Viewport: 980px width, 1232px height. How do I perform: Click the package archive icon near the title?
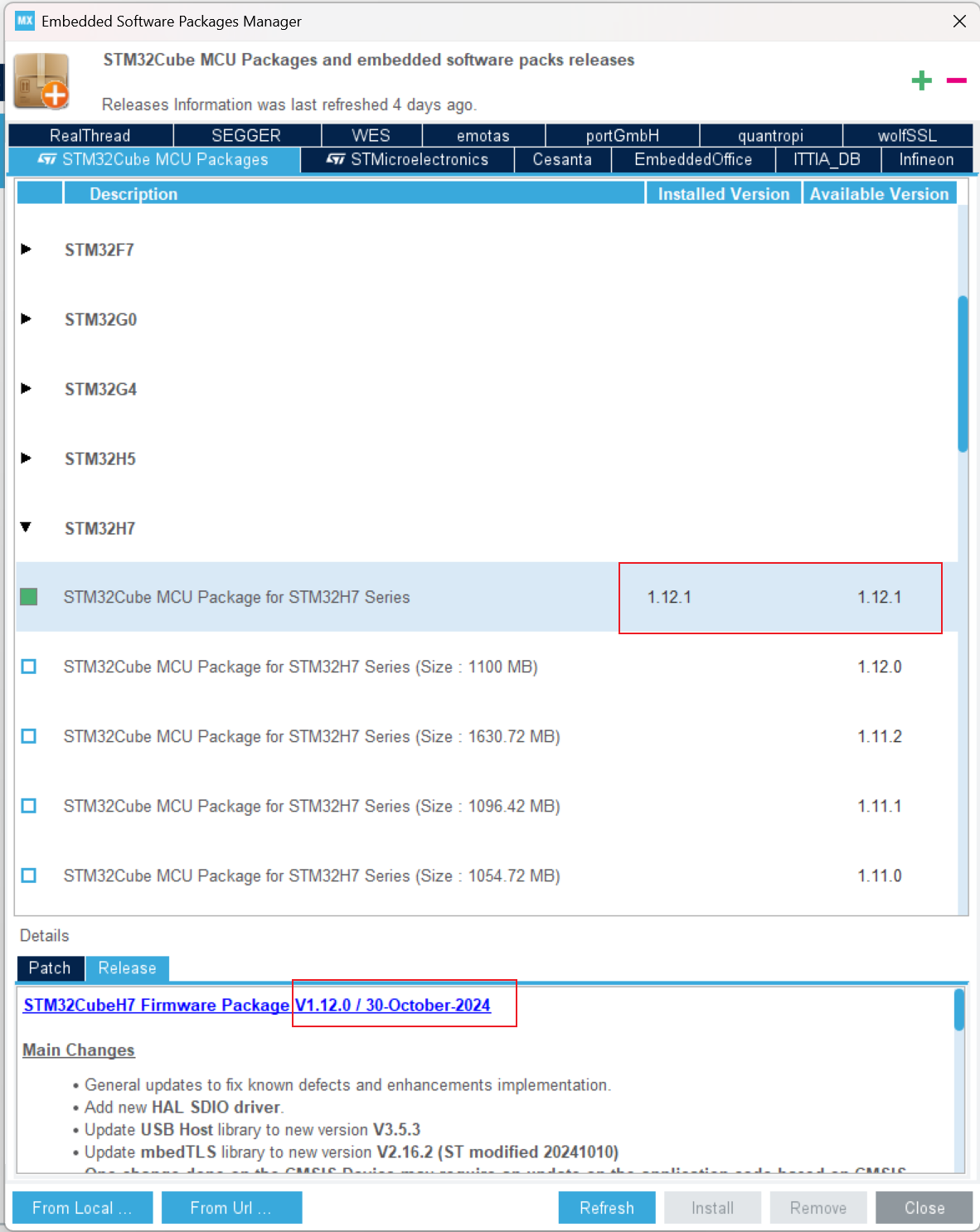pos(41,81)
